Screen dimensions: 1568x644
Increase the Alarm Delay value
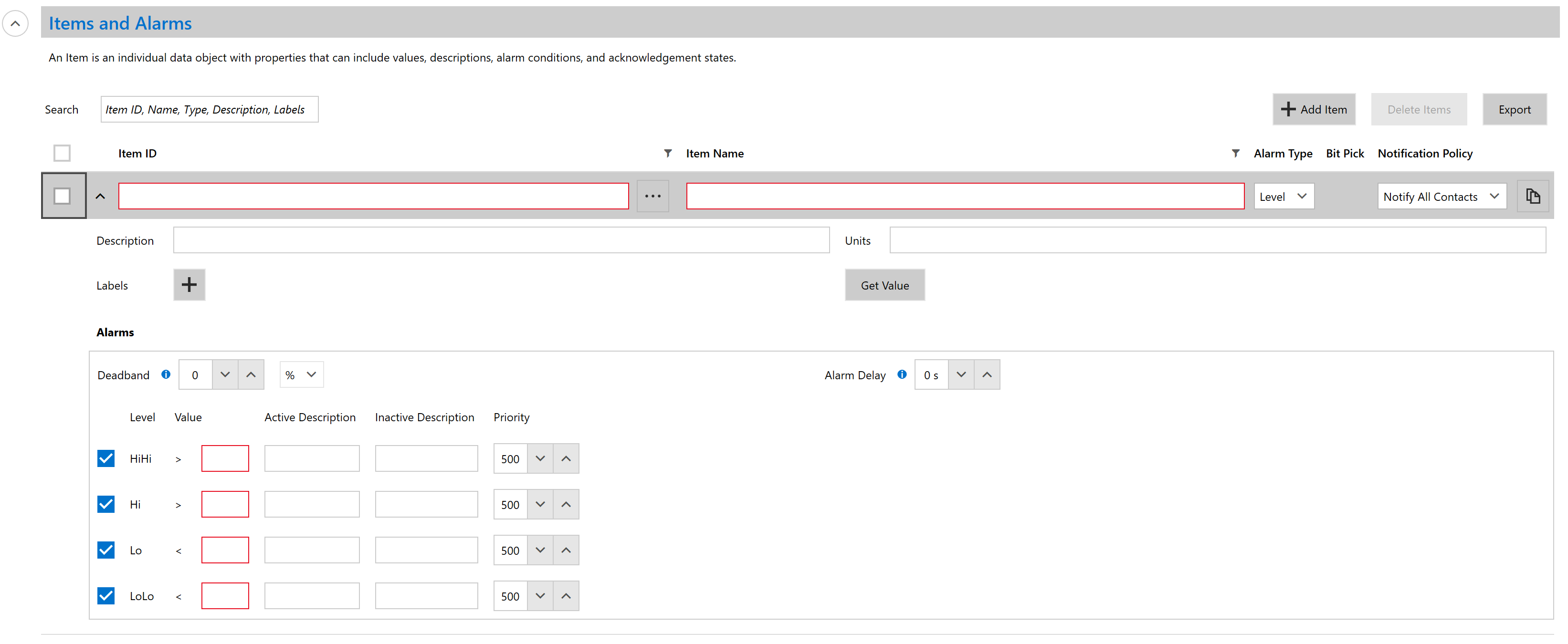pos(987,374)
